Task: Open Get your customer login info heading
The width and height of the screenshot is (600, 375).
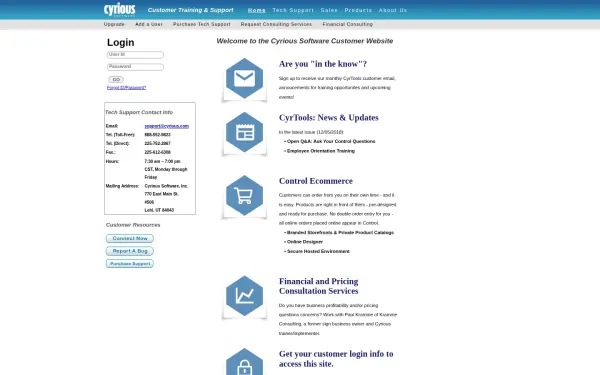Action: (x=336, y=359)
